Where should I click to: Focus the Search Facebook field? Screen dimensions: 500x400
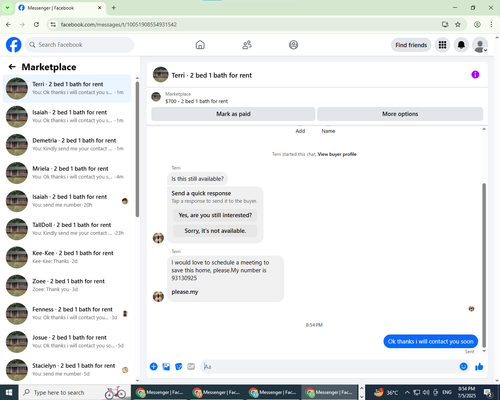click(79, 45)
